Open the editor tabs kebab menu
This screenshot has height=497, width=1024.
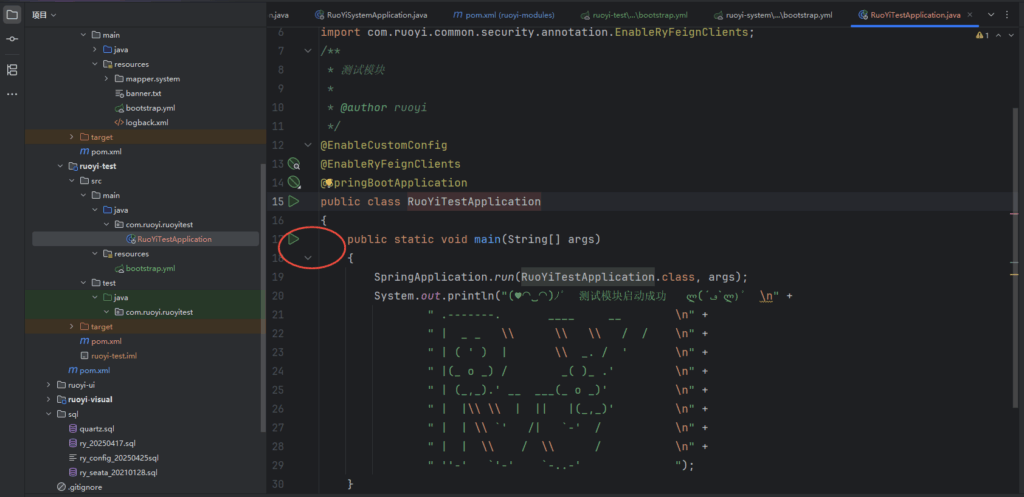[x=1009, y=15]
